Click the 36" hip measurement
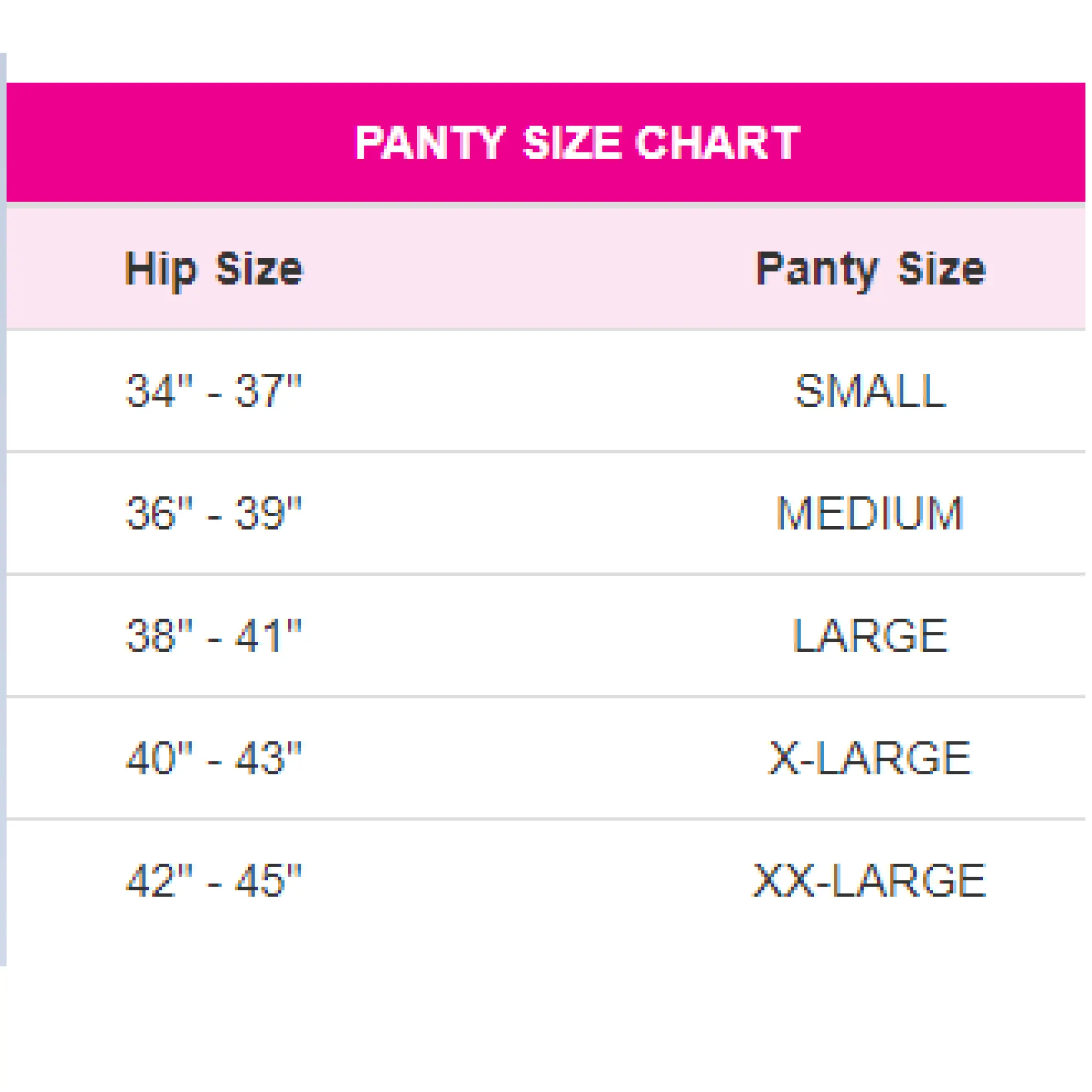Image resolution: width=1092 pixels, height=1092 pixels. (x=158, y=513)
